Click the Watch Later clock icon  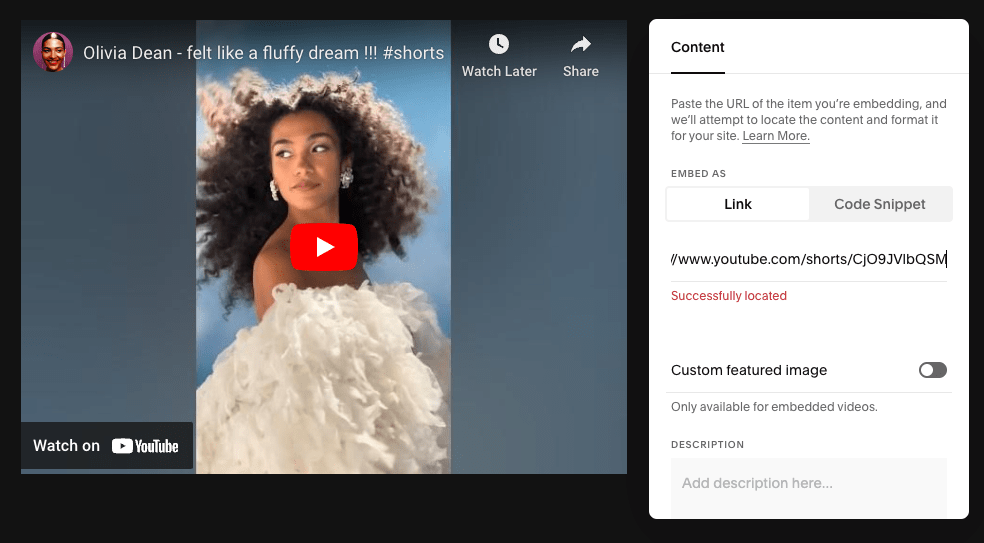(499, 44)
